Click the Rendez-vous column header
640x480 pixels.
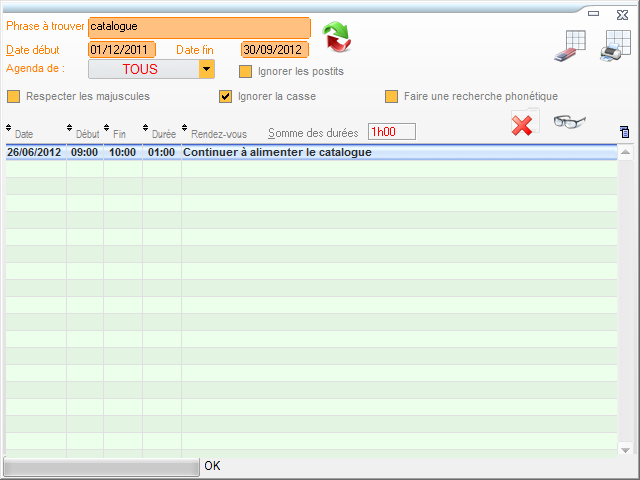[x=218, y=133]
